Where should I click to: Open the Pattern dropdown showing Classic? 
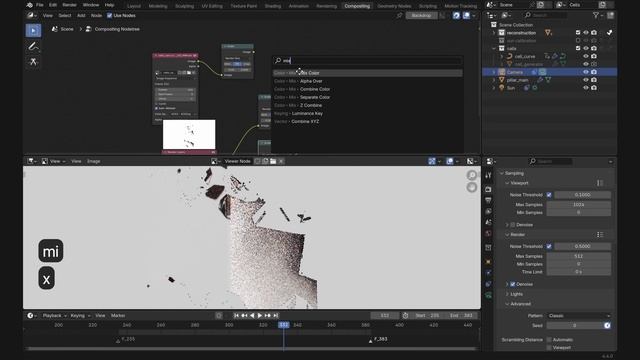click(x=579, y=316)
